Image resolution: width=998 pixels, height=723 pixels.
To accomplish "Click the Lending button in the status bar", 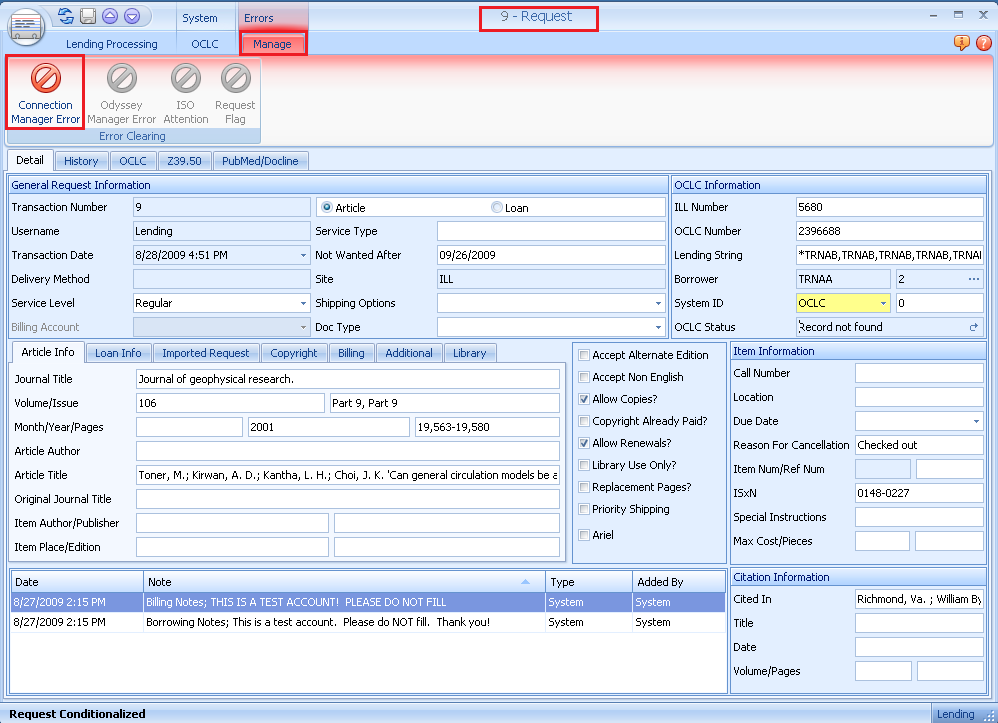I will pyautogui.click(x=957, y=714).
